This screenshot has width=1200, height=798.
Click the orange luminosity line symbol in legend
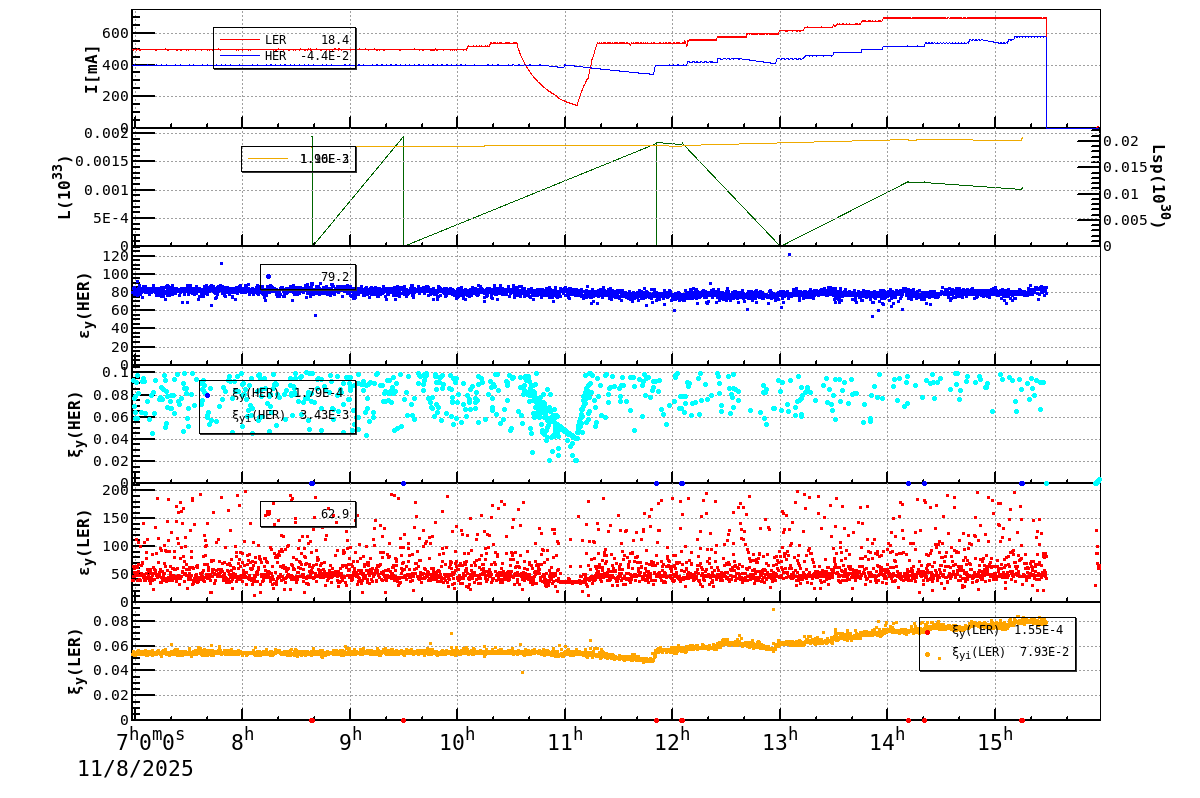pyautogui.click(x=268, y=158)
